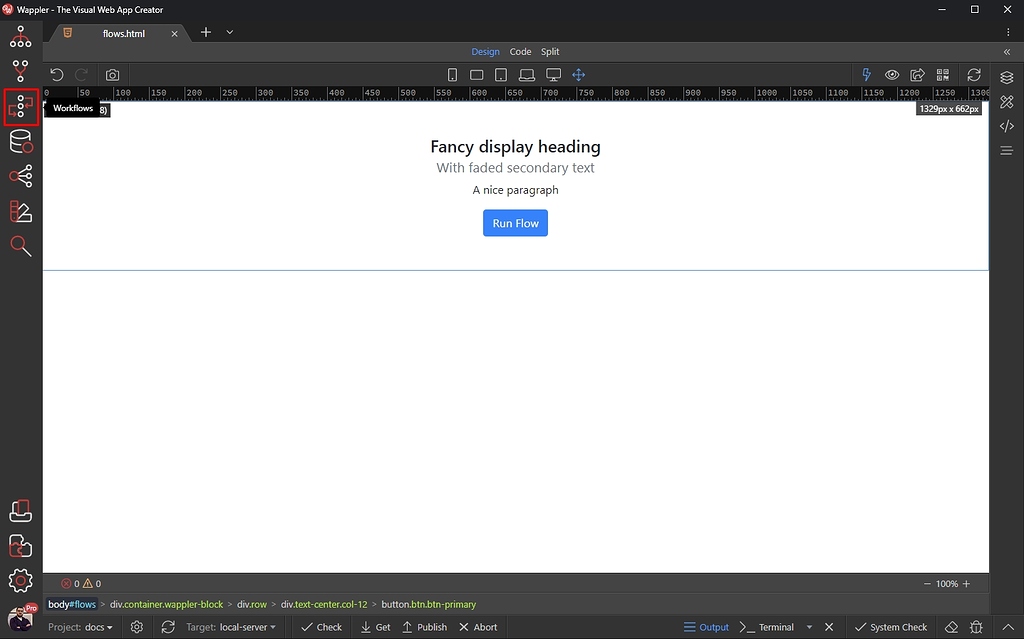Increase zoom with the plus control
This screenshot has width=1024, height=639.
(x=967, y=583)
